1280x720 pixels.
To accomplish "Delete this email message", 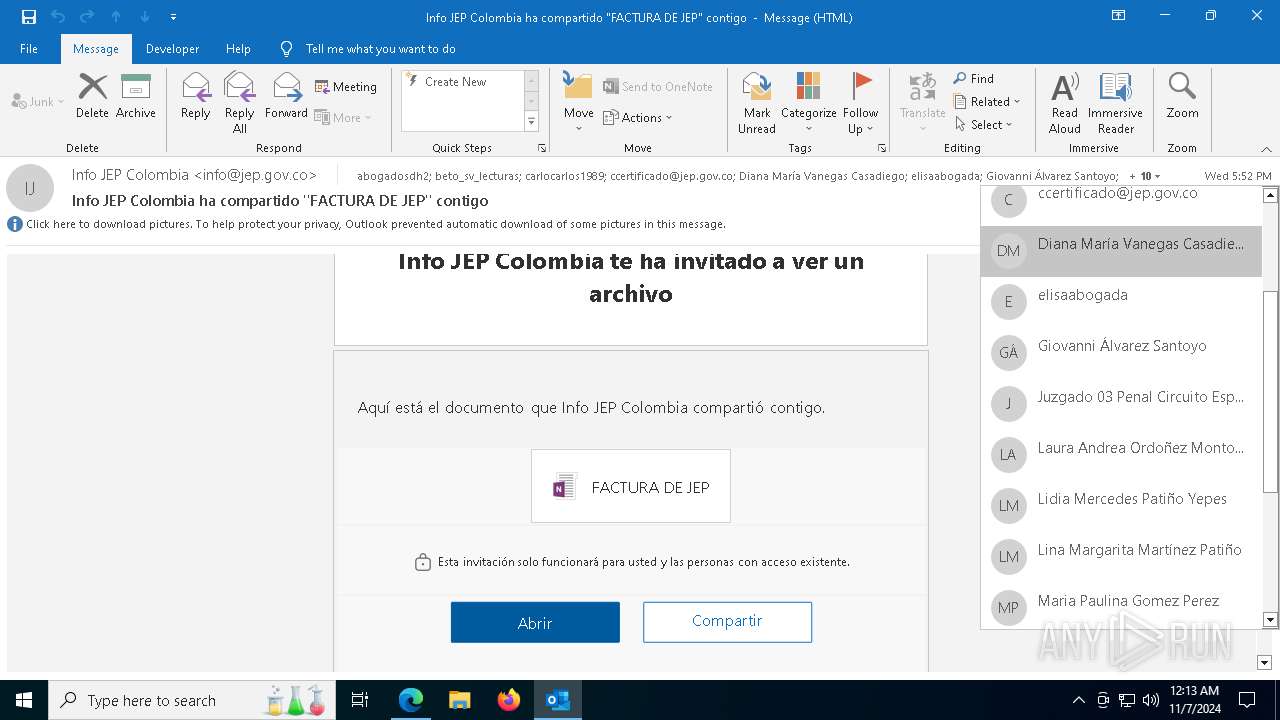I will pos(92,97).
